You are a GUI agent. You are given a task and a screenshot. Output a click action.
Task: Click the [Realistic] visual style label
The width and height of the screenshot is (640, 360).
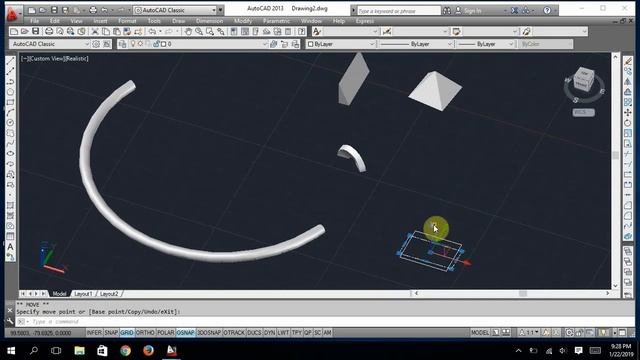[x=76, y=59]
